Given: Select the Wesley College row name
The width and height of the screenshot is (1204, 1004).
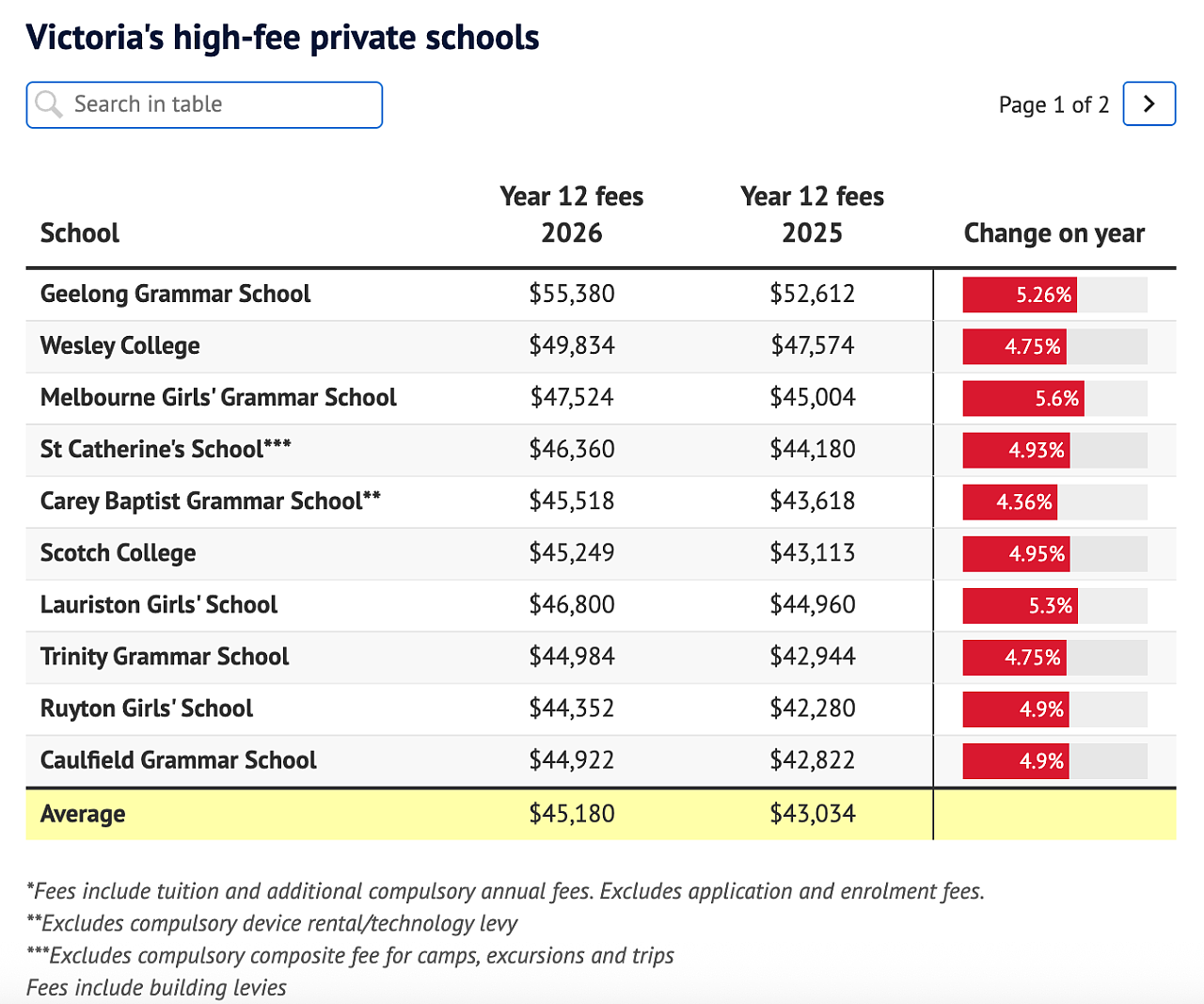Looking at the screenshot, I should pyautogui.click(x=120, y=346).
